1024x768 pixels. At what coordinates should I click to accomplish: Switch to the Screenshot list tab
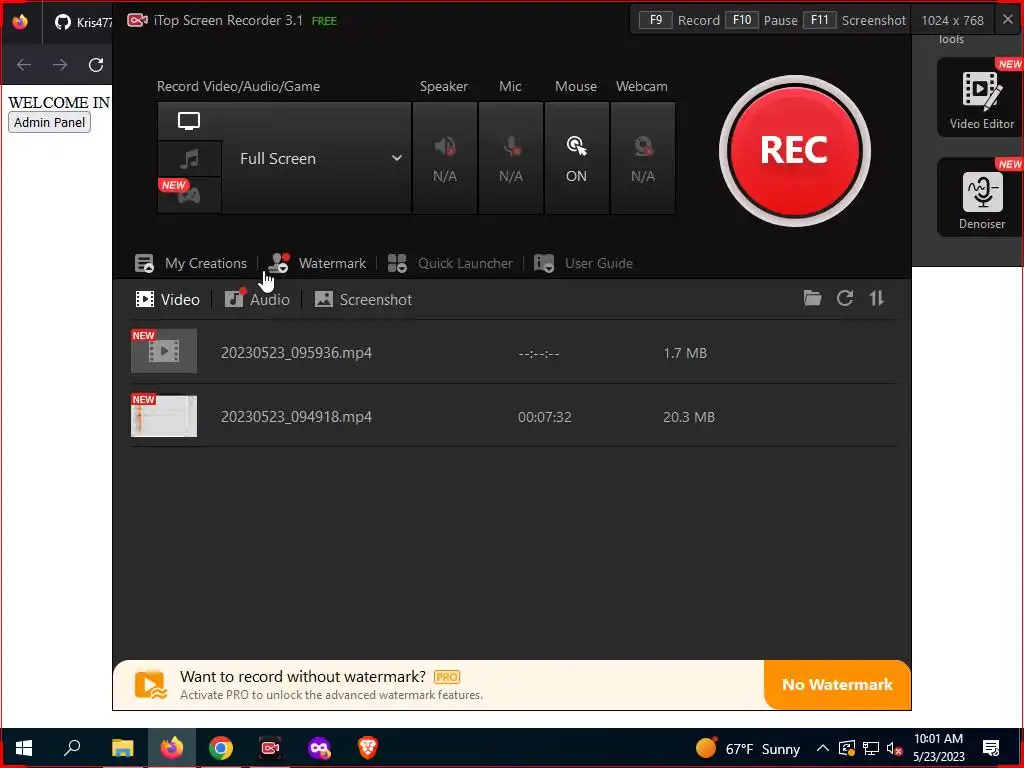[363, 299]
